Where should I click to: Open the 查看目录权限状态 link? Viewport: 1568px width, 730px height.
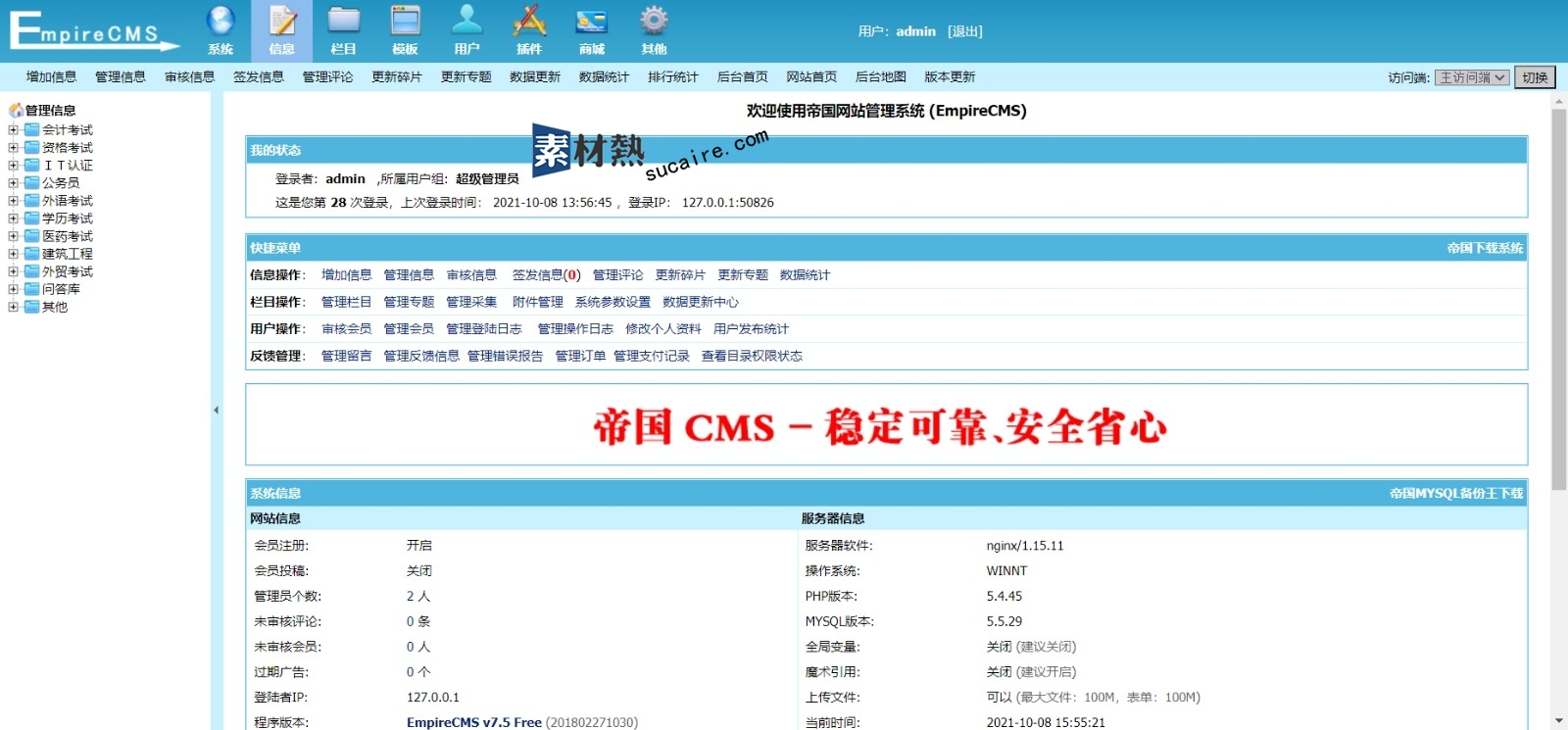752,356
